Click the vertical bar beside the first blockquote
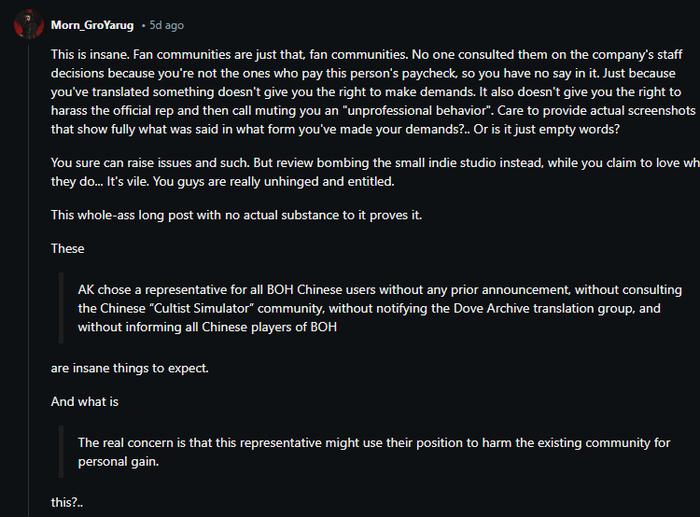Screen dimensions: 700x517 pos(61,308)
